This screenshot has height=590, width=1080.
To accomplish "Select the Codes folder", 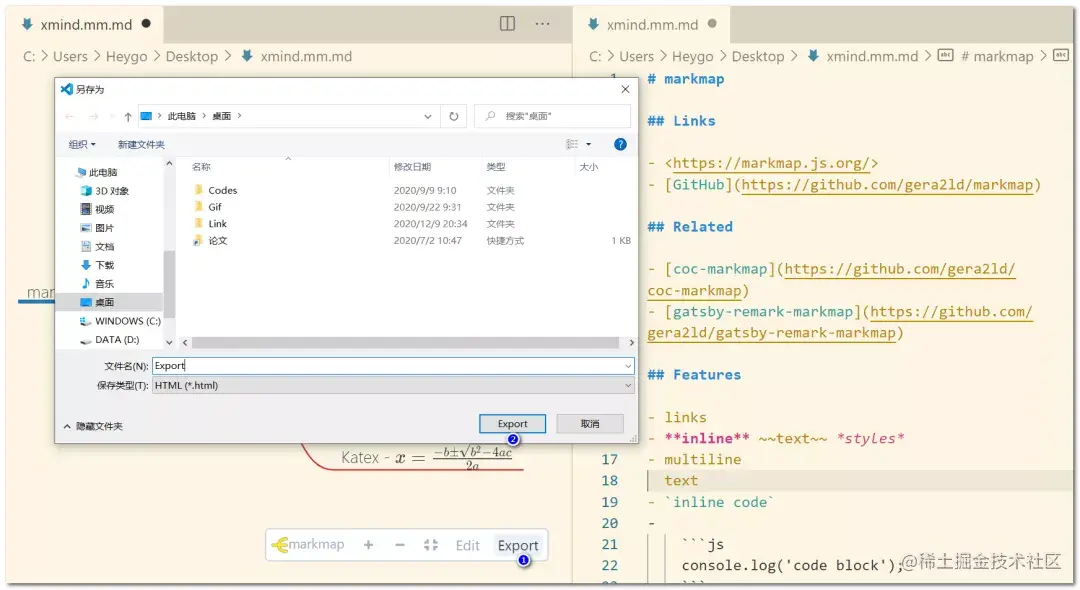I will pos(216,190).
